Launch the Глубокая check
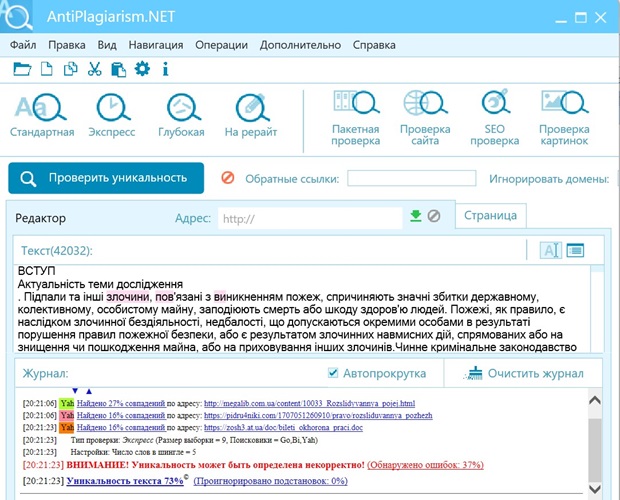Screen dimensions: 620x500 (x=181, y=115)
